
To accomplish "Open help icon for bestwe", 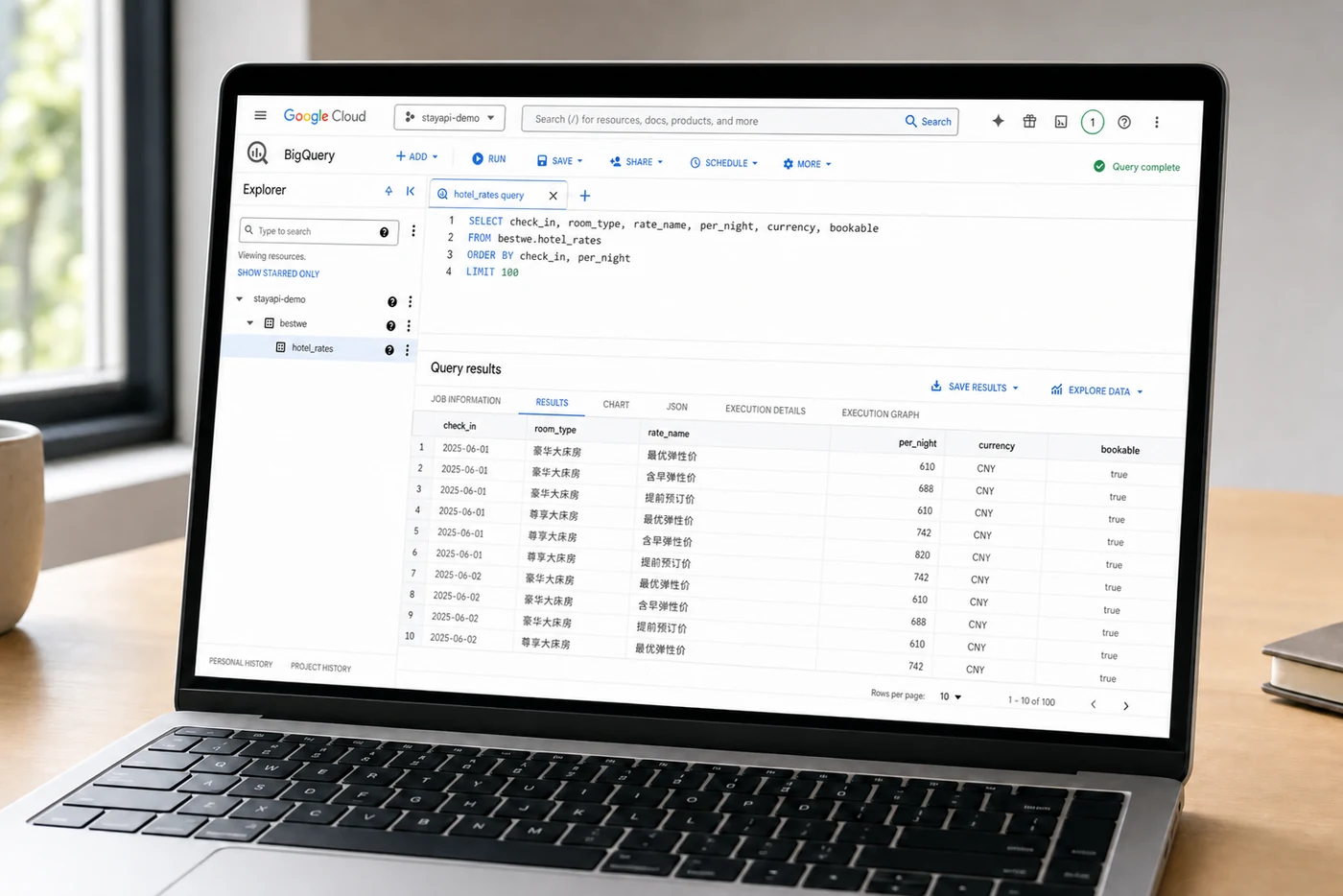I will [390, 326].
